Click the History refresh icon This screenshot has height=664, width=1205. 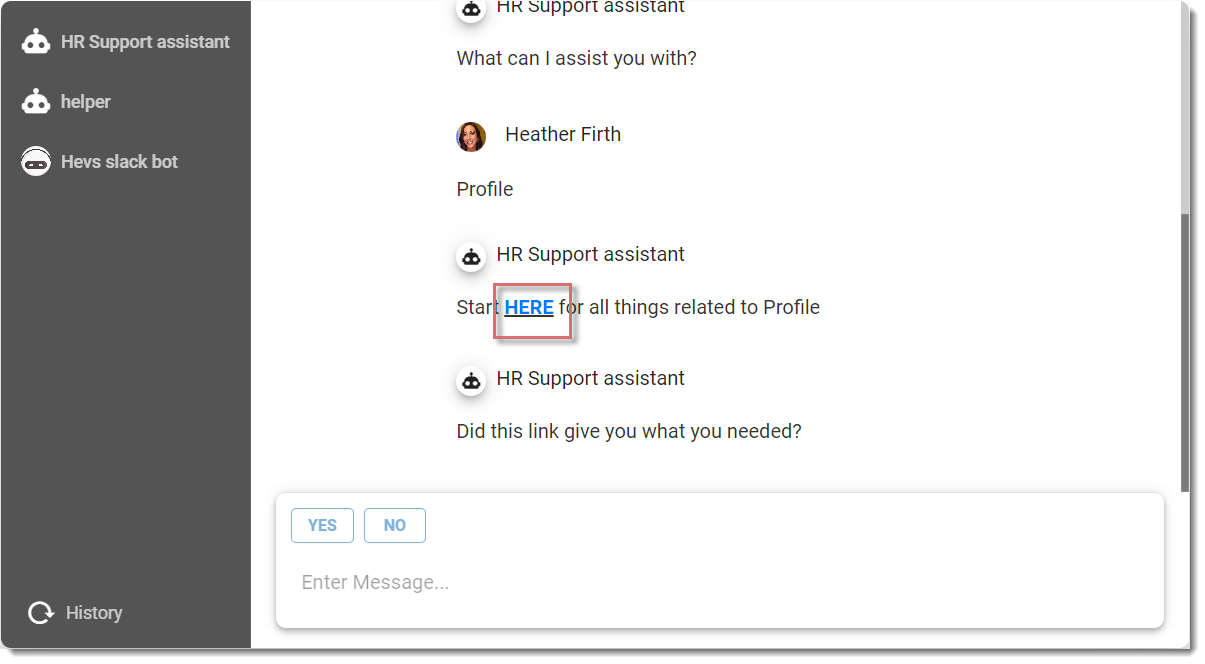click(40, 612)
